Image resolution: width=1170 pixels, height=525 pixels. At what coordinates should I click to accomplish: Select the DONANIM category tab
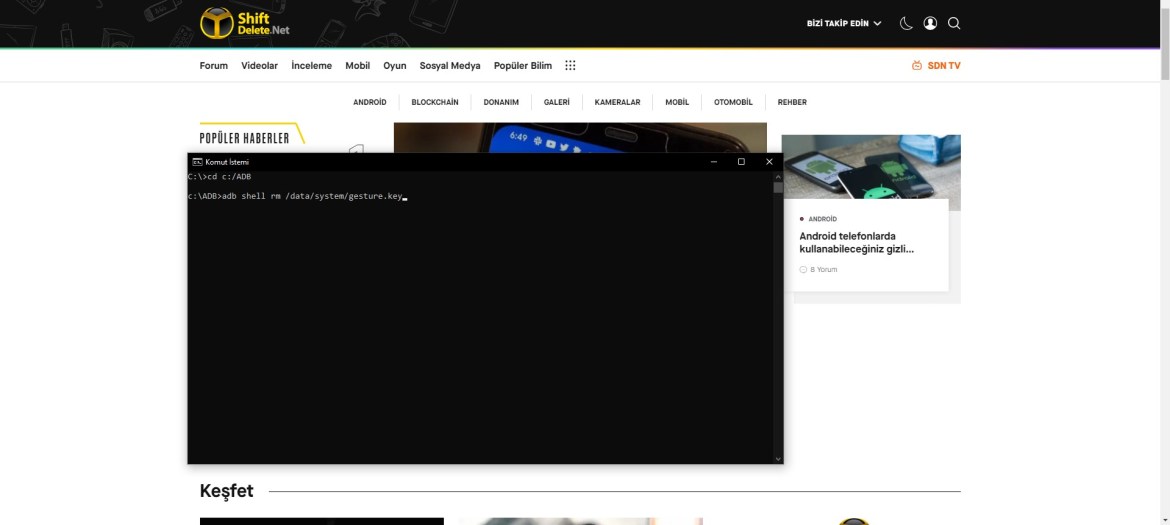point(501,102)
